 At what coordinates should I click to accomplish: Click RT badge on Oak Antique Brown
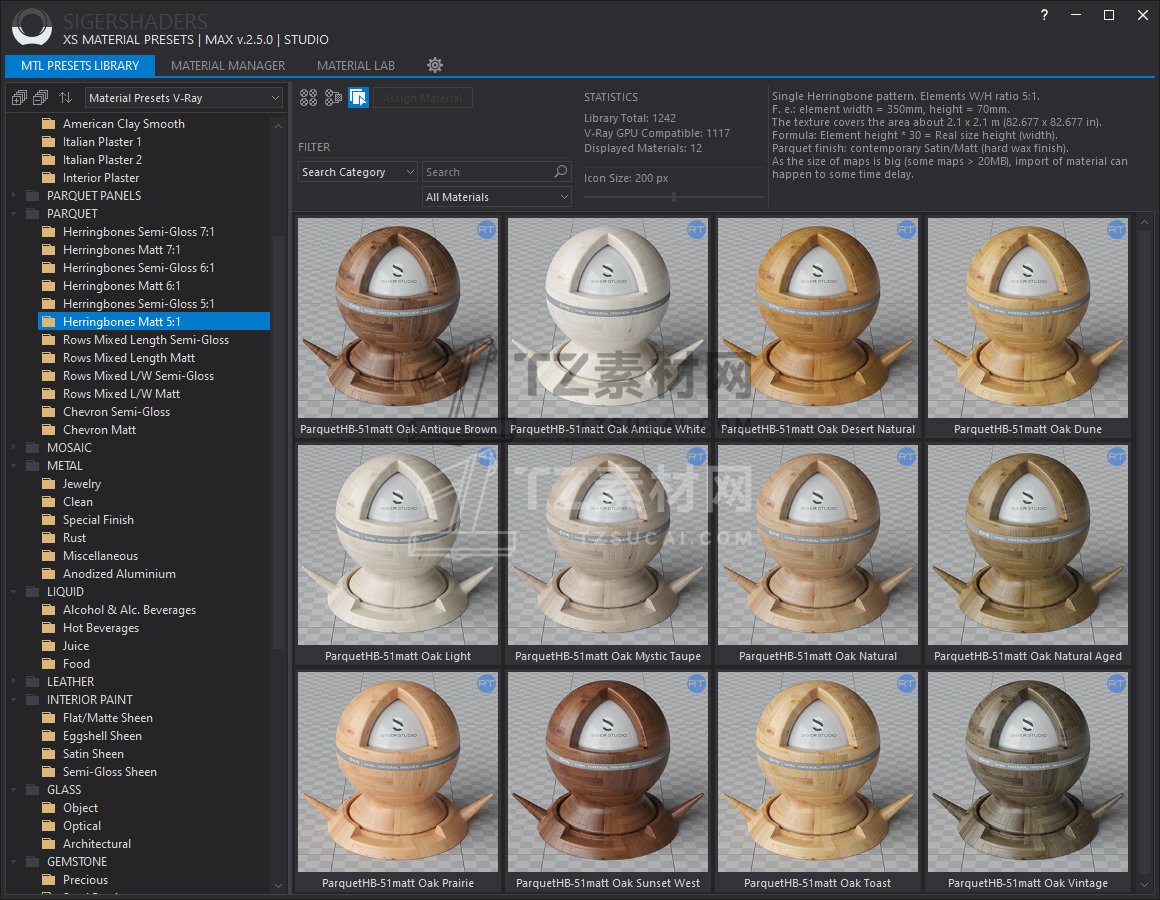coord(486,230)
